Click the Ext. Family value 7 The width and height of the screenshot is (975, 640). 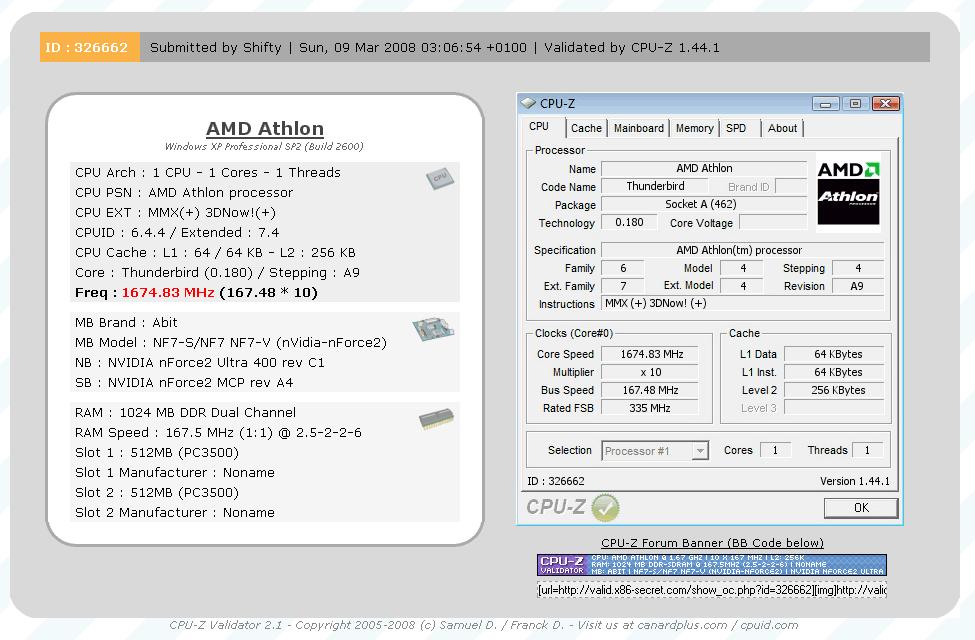[x=623, y=286]
